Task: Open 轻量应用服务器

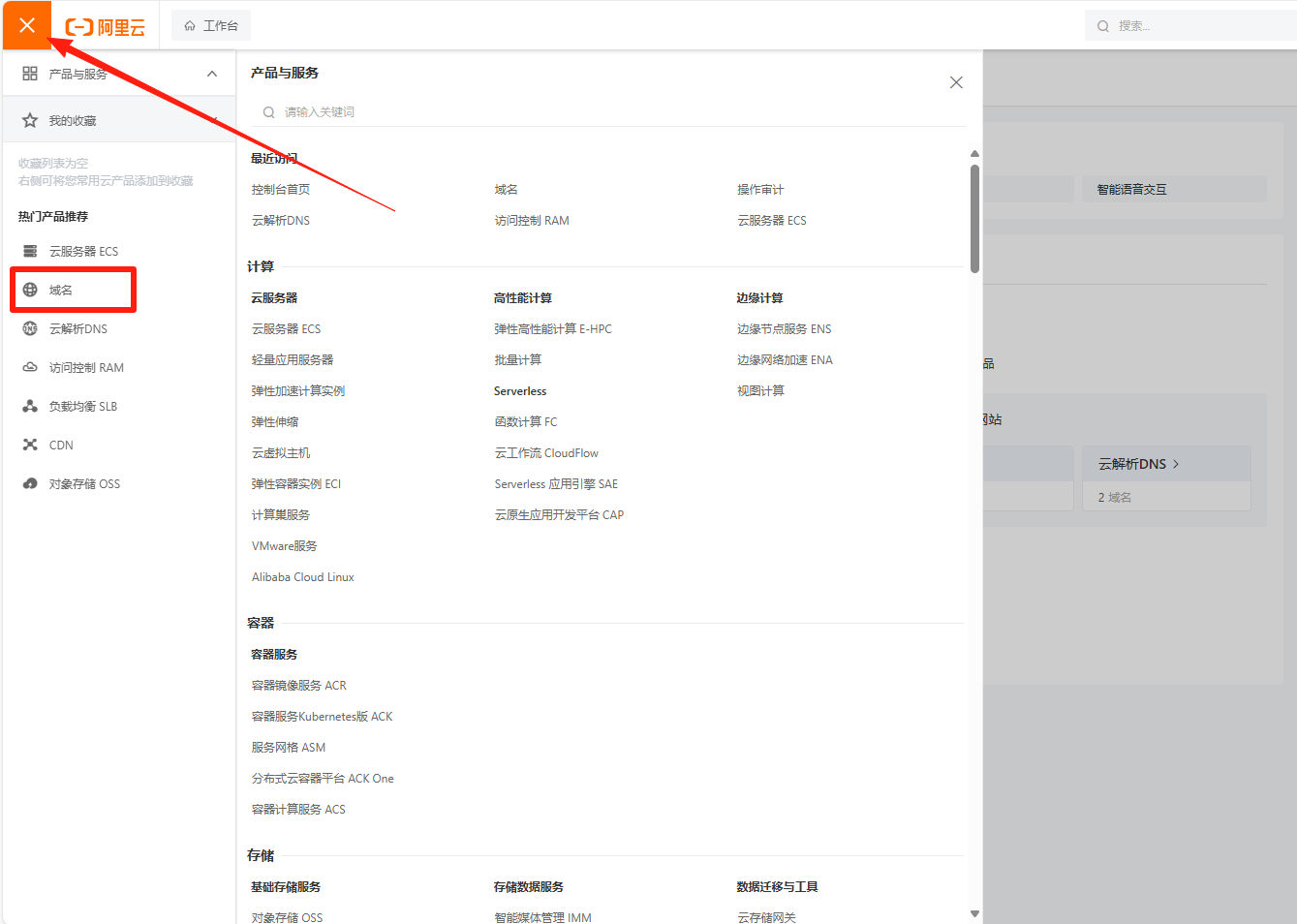Action: tap(293, 360)
